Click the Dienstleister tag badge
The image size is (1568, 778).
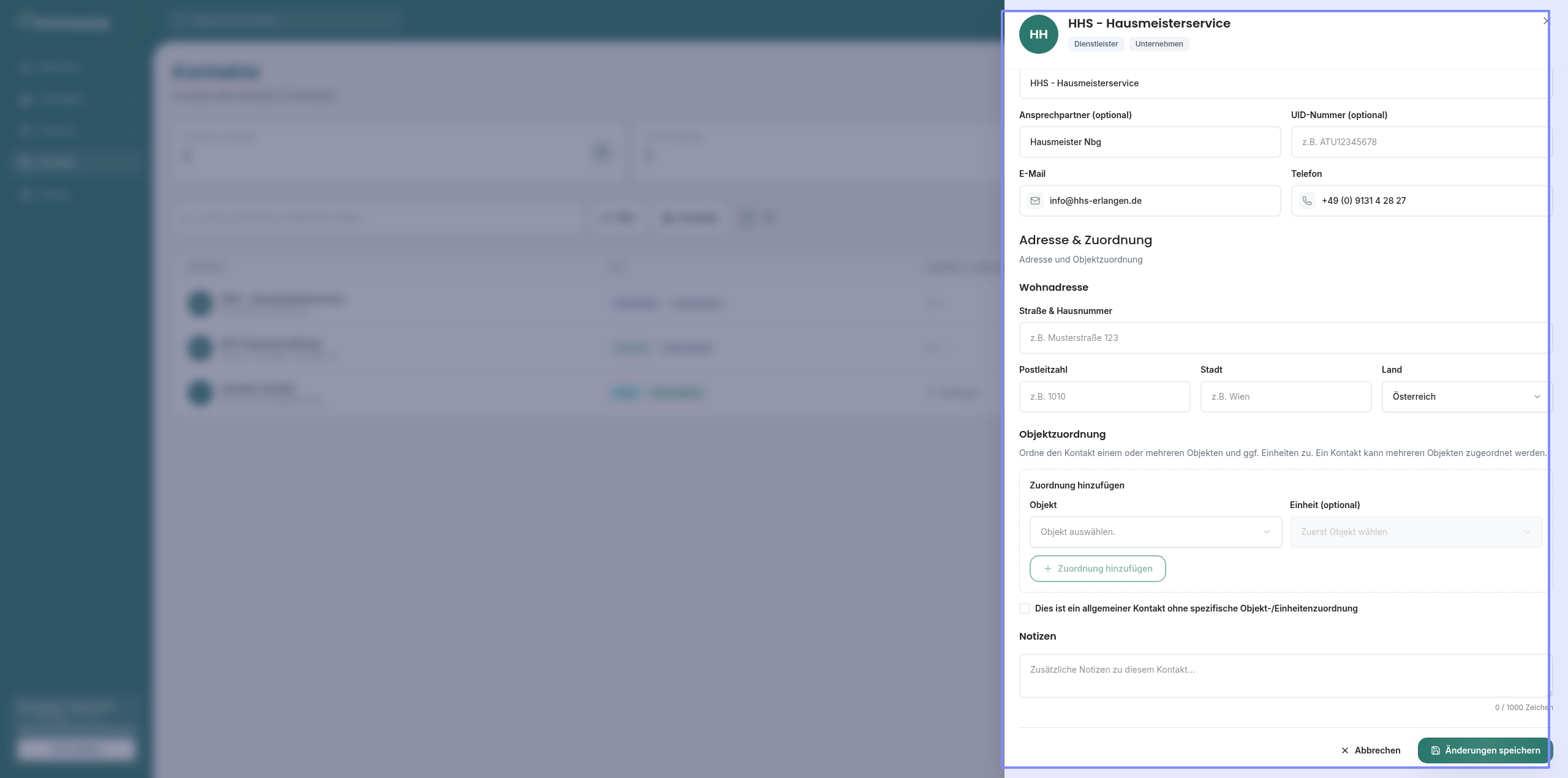point(1096,44)
